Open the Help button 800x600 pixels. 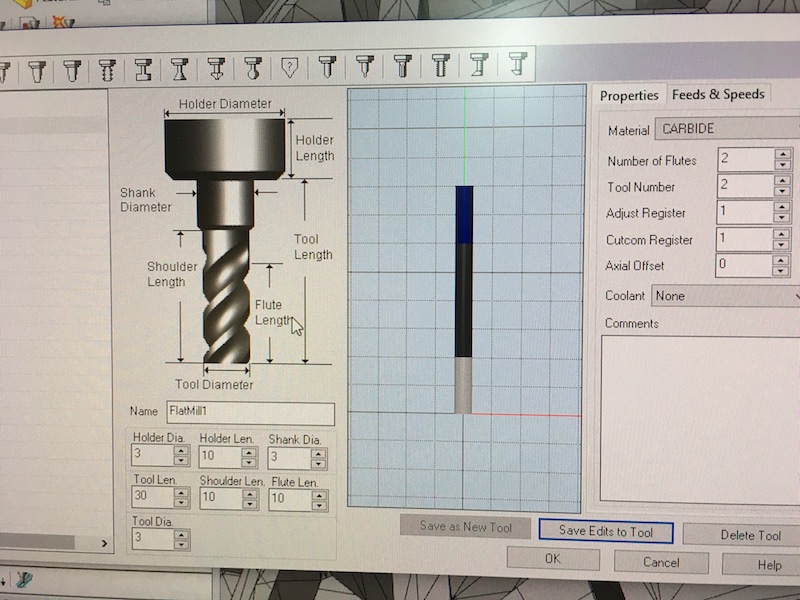(x=761, y=565)
